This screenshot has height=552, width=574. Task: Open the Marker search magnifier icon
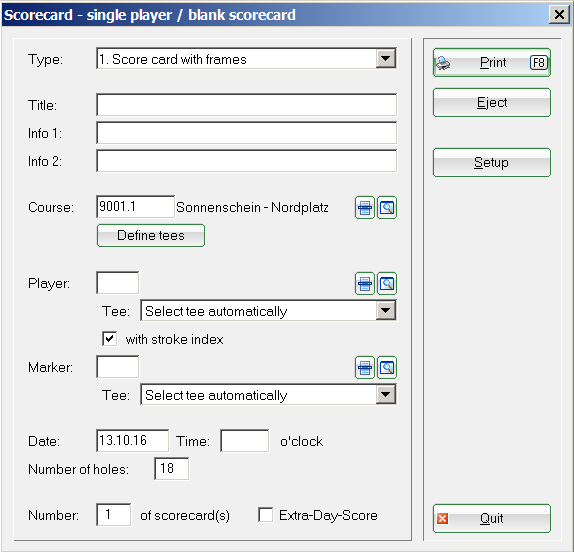387,367
